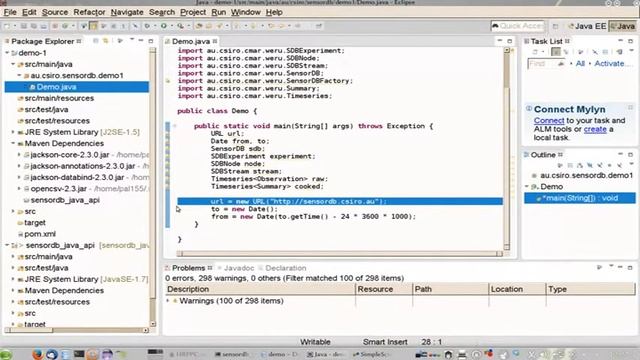The image size is (640, 360).
Task: Open the Run menu
Action: click(x=219, y=12)
